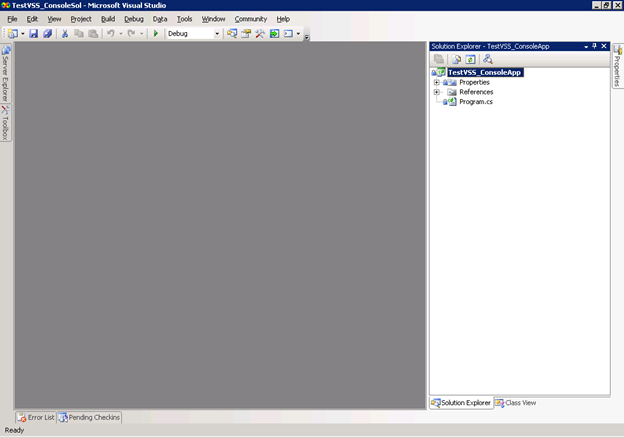Open the collapsed Server Explorer side tab
The height and width of the screenshot is (438, 624).
[x=6, y=73]
